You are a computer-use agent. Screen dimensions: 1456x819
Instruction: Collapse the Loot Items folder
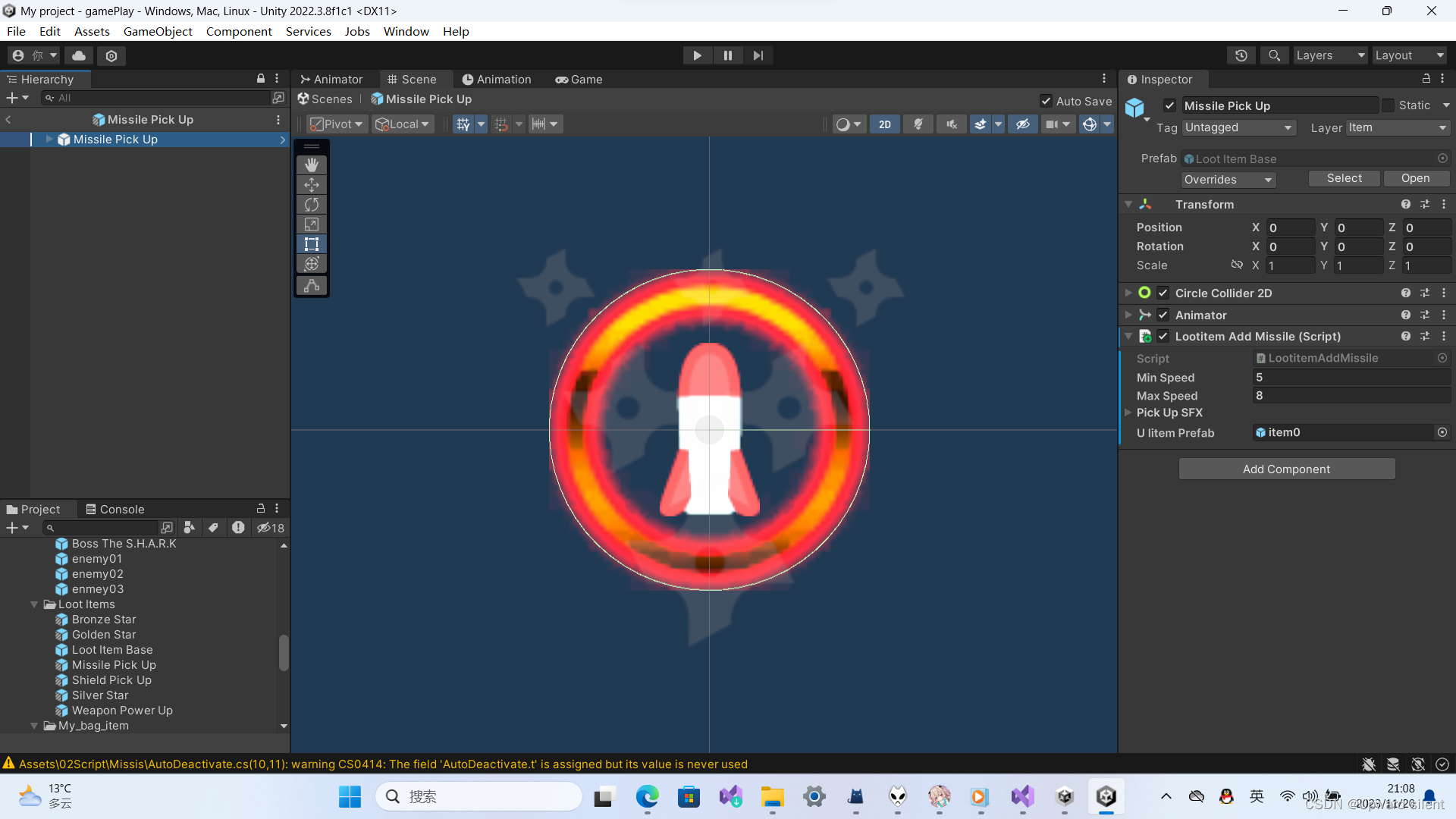click(x=34, y=604)
